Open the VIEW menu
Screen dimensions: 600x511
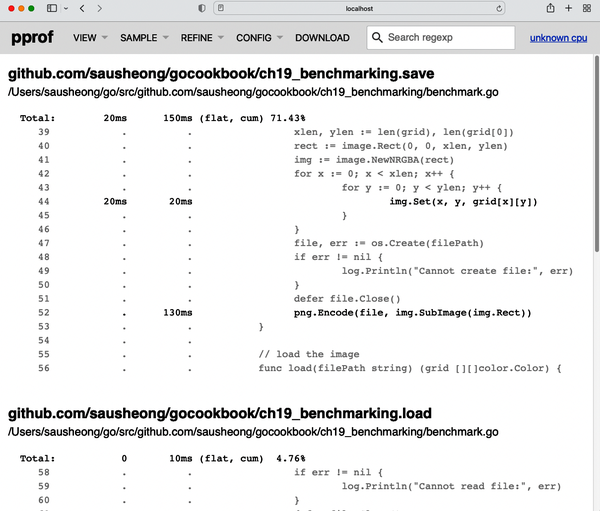(85, 38)
